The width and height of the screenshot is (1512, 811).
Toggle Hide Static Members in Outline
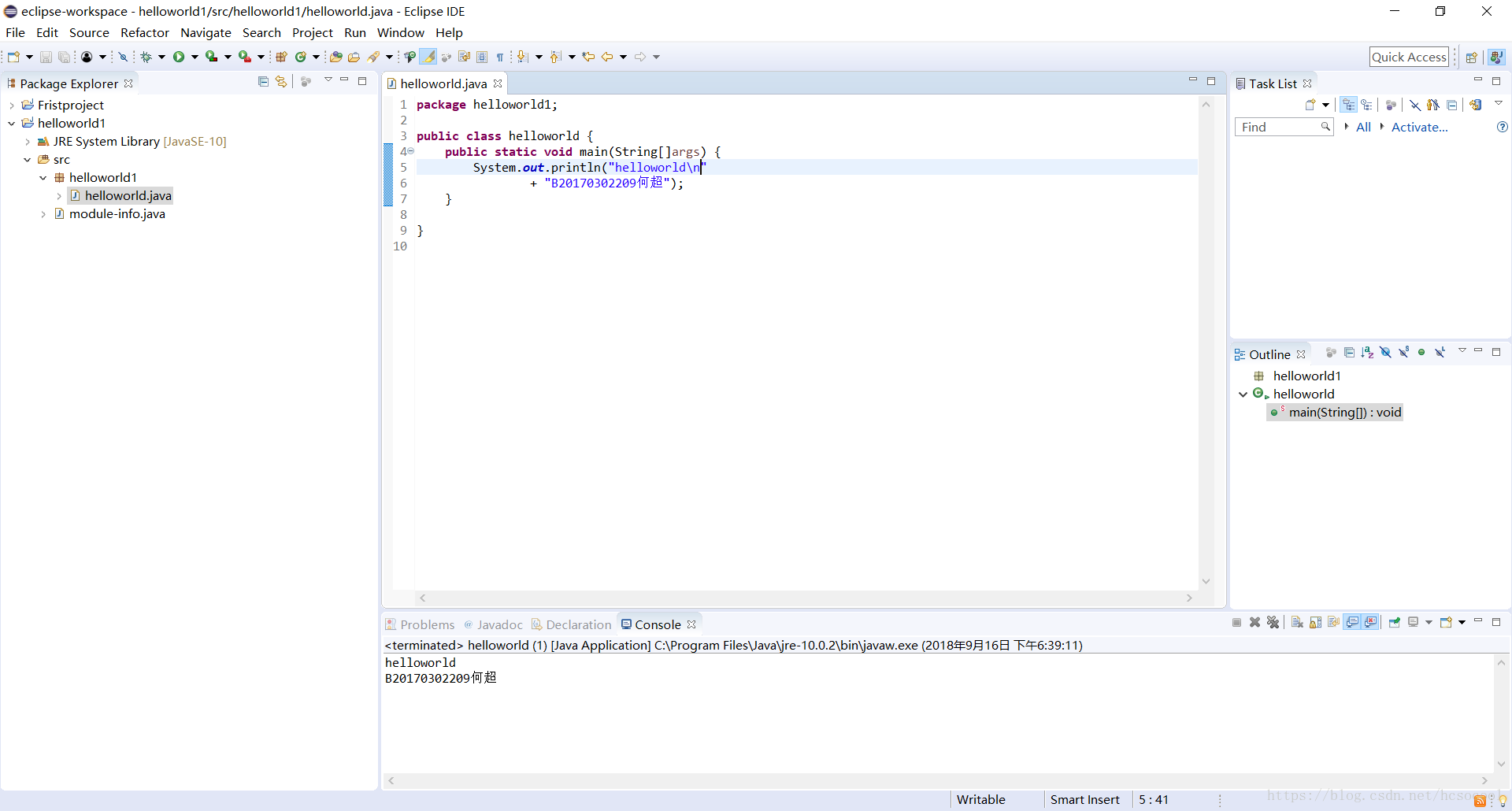tap(1404, 353)
